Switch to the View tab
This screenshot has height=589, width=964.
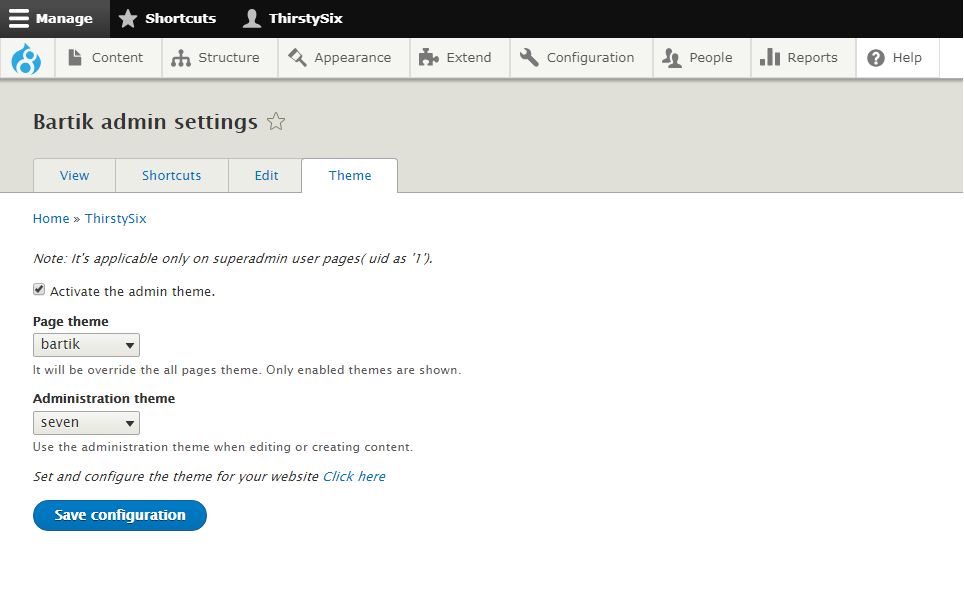tap(74, 176)
